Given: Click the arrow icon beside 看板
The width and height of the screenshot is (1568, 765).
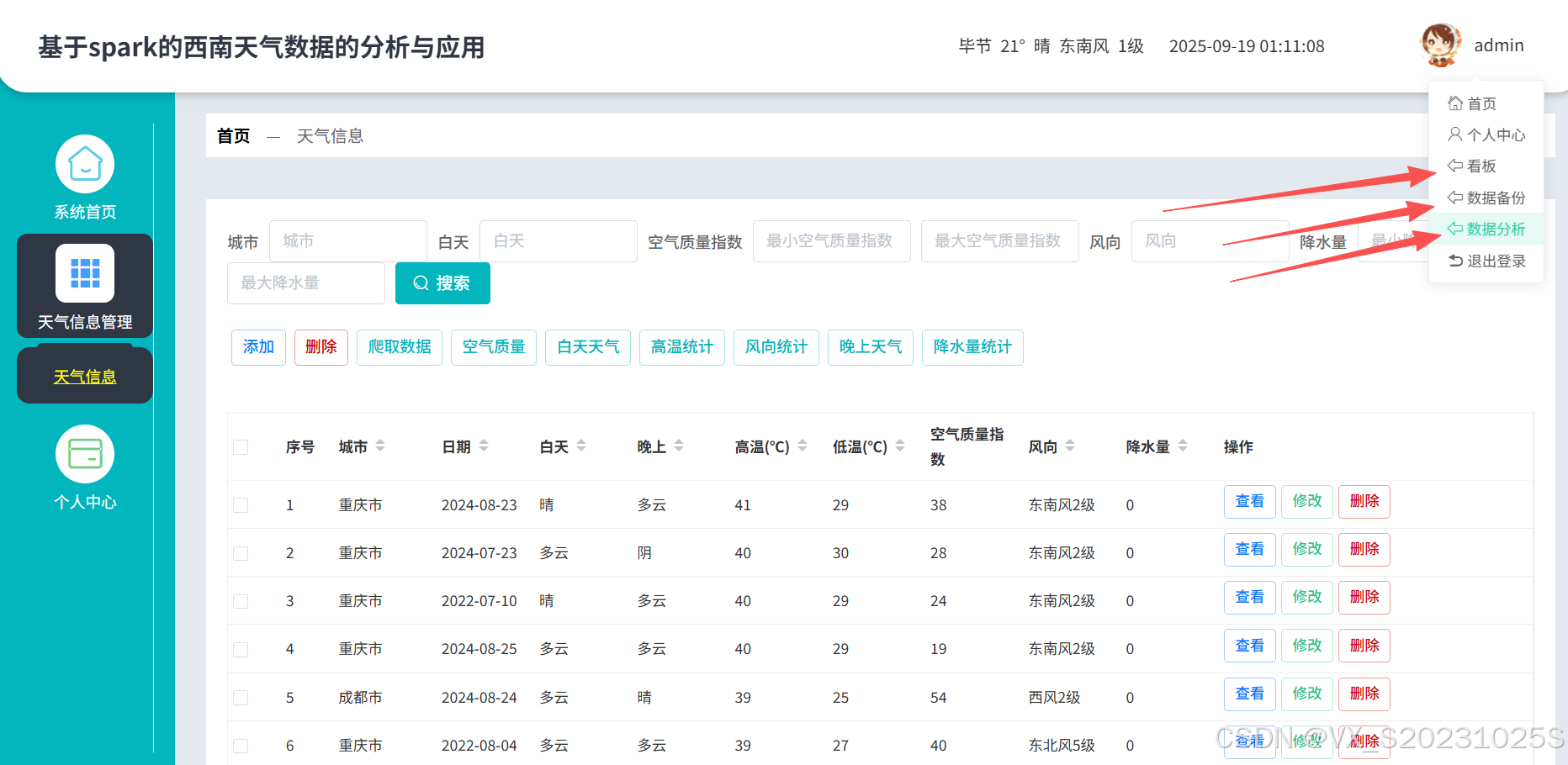Looking at the screenshot, I should 1455,166.
